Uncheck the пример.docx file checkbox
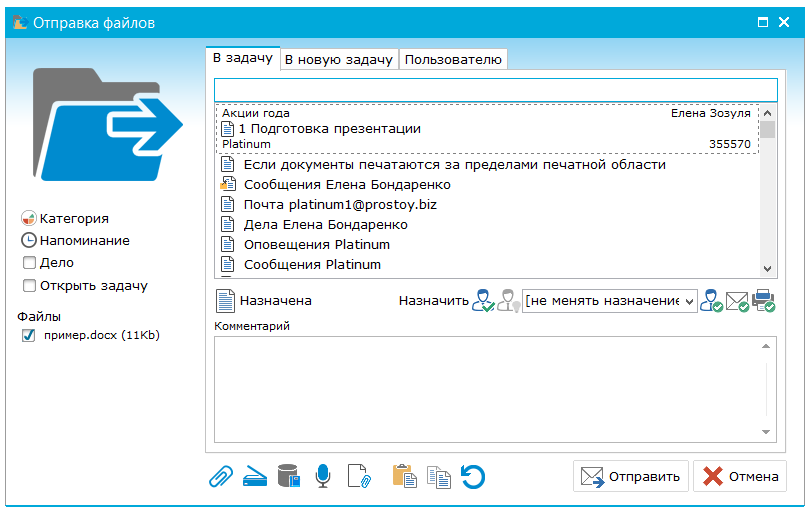 (x=28, y=335)
